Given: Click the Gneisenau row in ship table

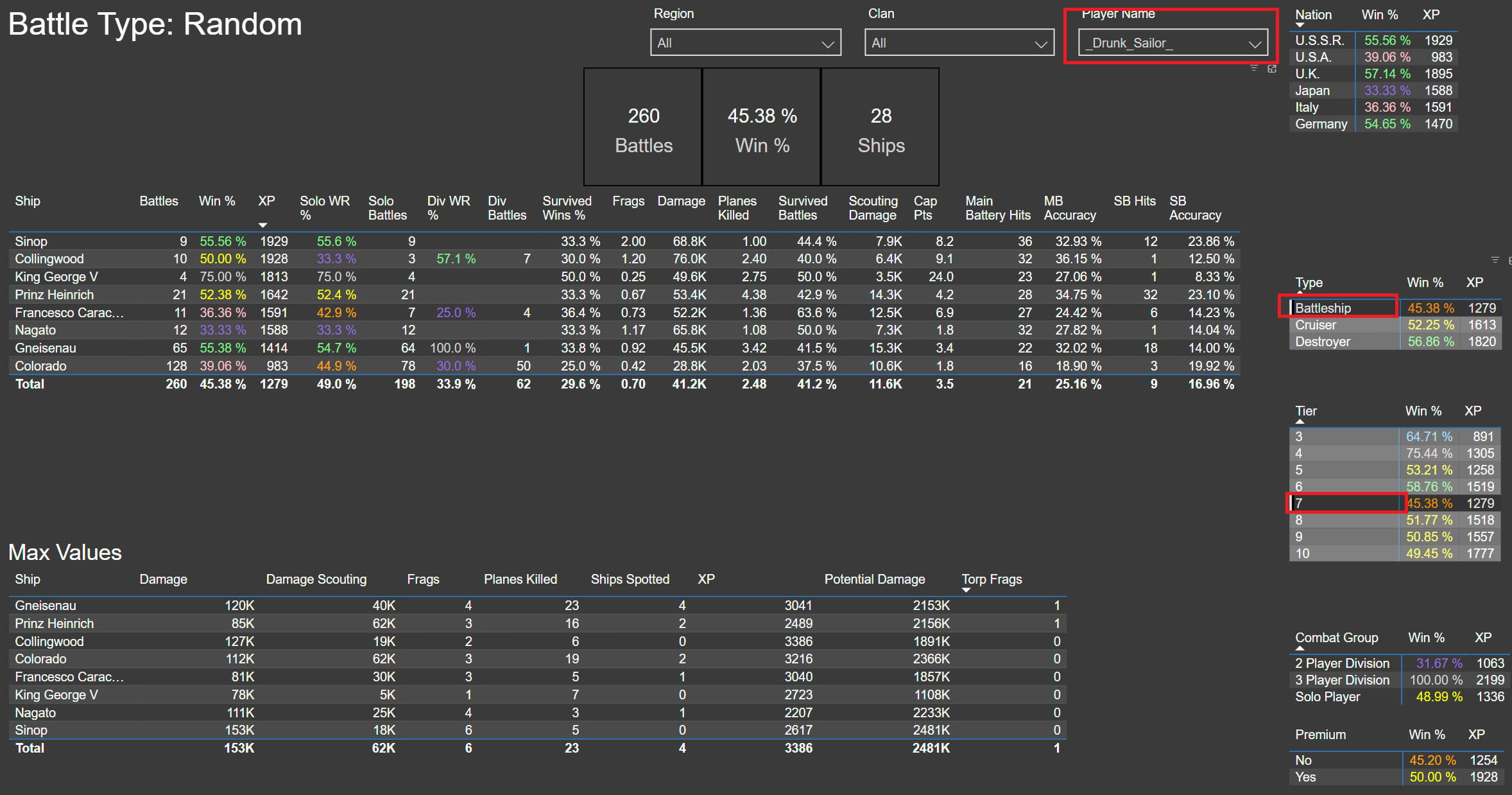Looking at the screenshot, I should coord(46,348).
